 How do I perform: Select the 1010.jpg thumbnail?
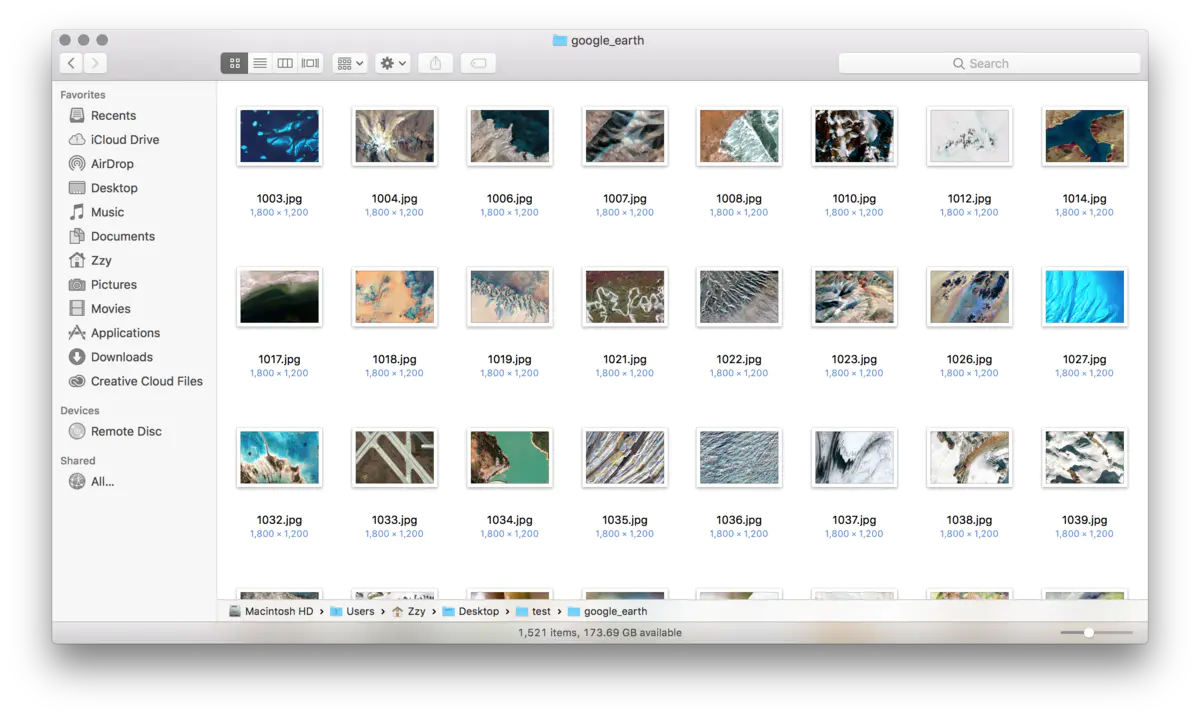tap(854, 136)
